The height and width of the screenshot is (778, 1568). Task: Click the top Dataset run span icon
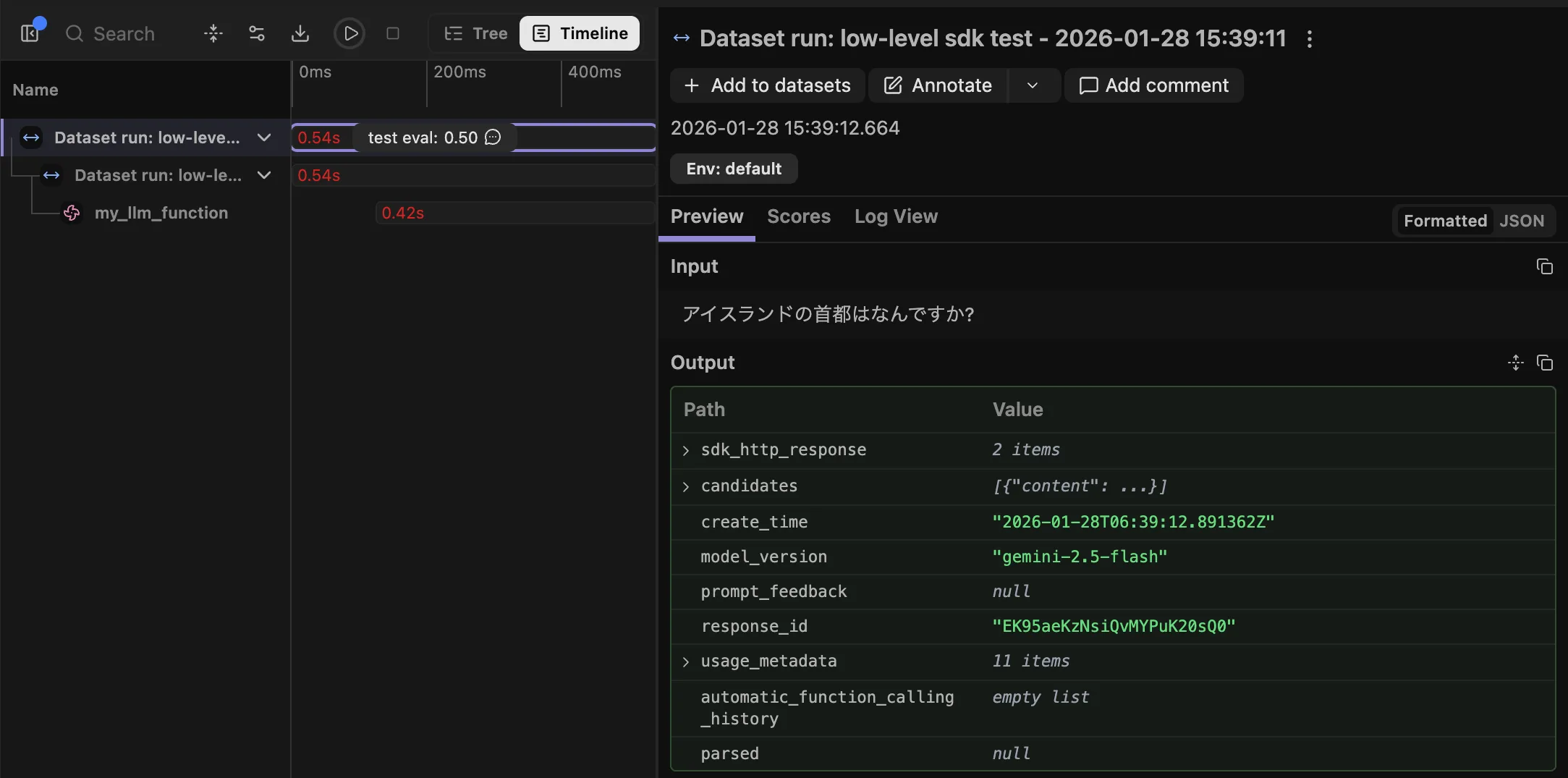coord(31,138)
